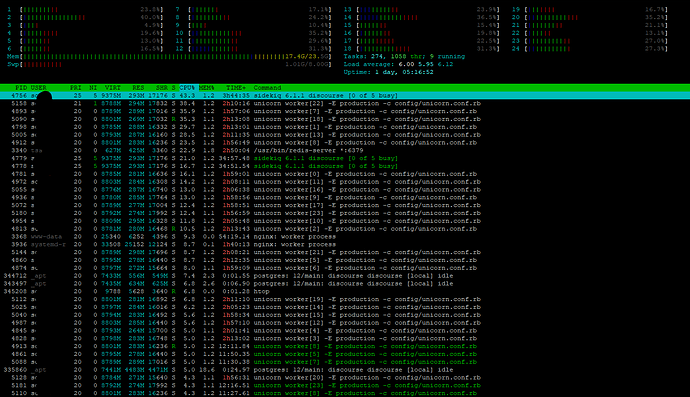The width and height of the screenshot is (690, 397).
Task: Select the unicorn worker[1] process row
Action: tap(345, 127)
